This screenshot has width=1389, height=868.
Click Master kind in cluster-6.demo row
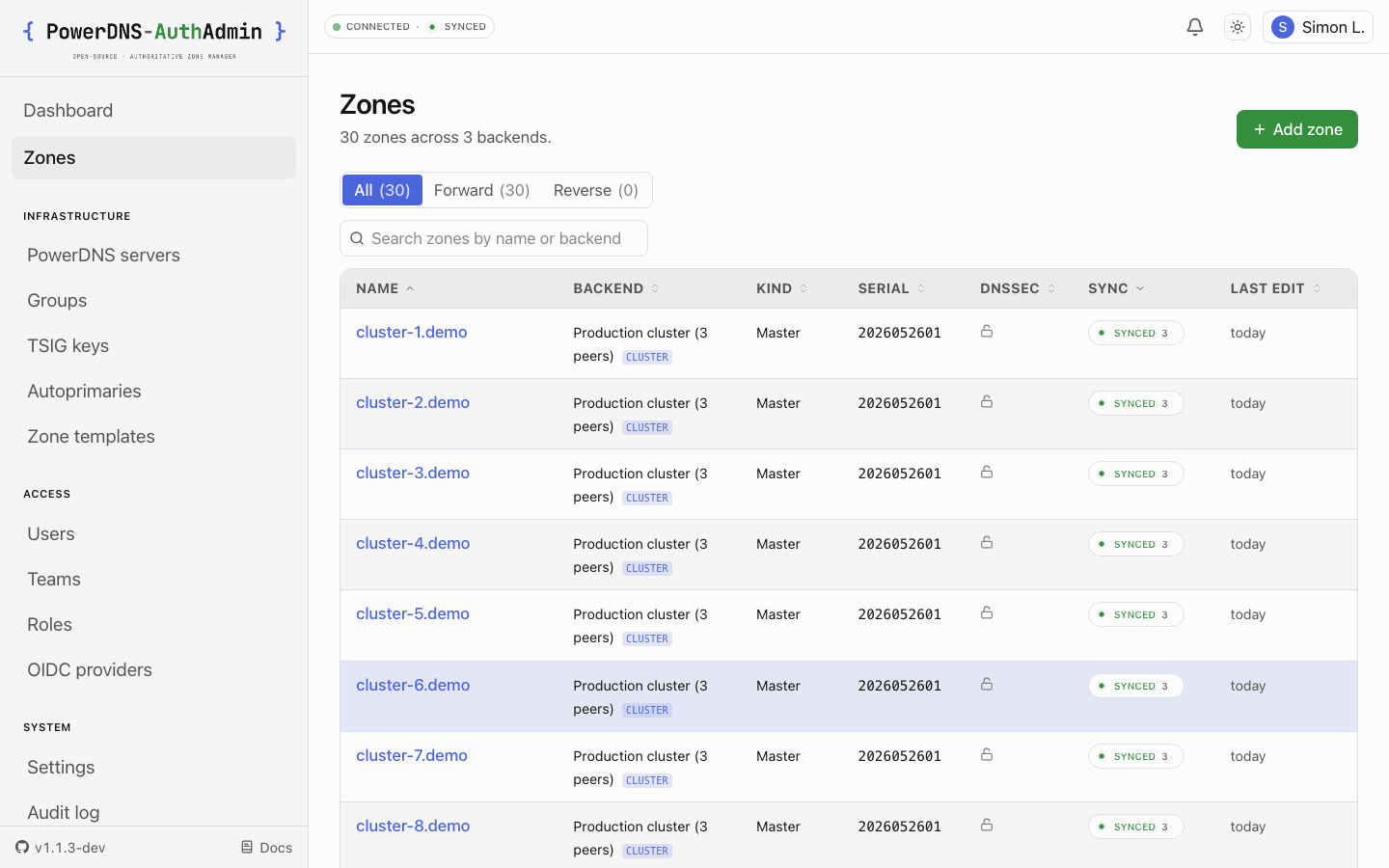(x=778, y=686)
